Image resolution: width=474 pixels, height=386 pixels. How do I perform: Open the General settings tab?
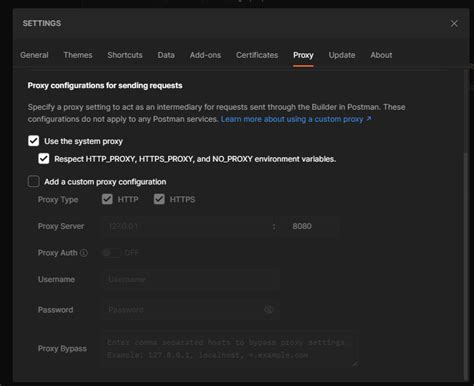[34, 55]
